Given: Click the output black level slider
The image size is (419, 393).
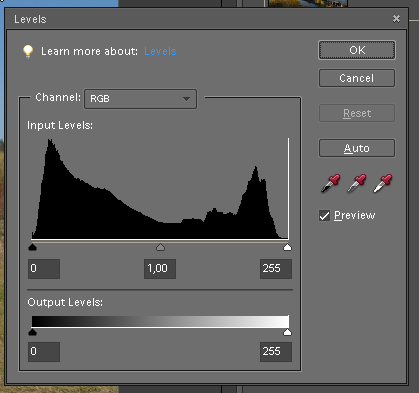Looking at the screenshot, I should tap(32, 332).
